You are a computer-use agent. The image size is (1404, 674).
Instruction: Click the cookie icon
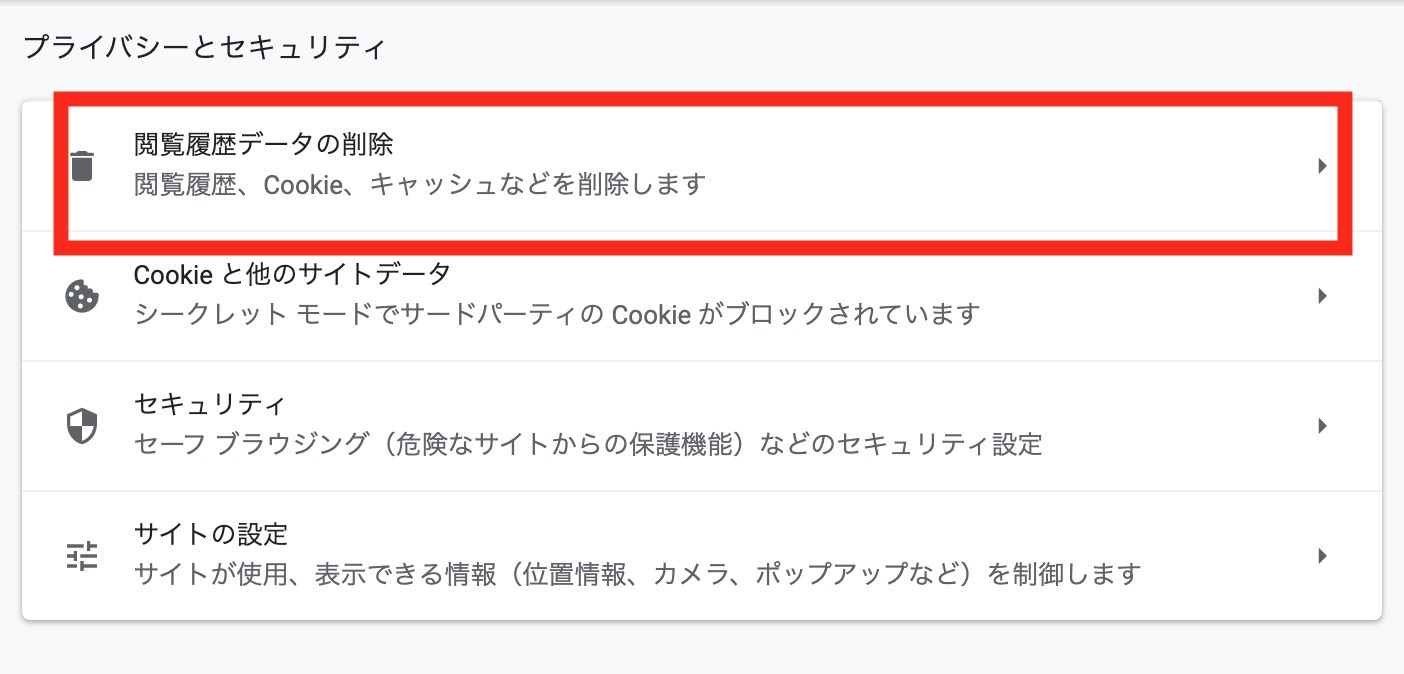pos(82,296)
